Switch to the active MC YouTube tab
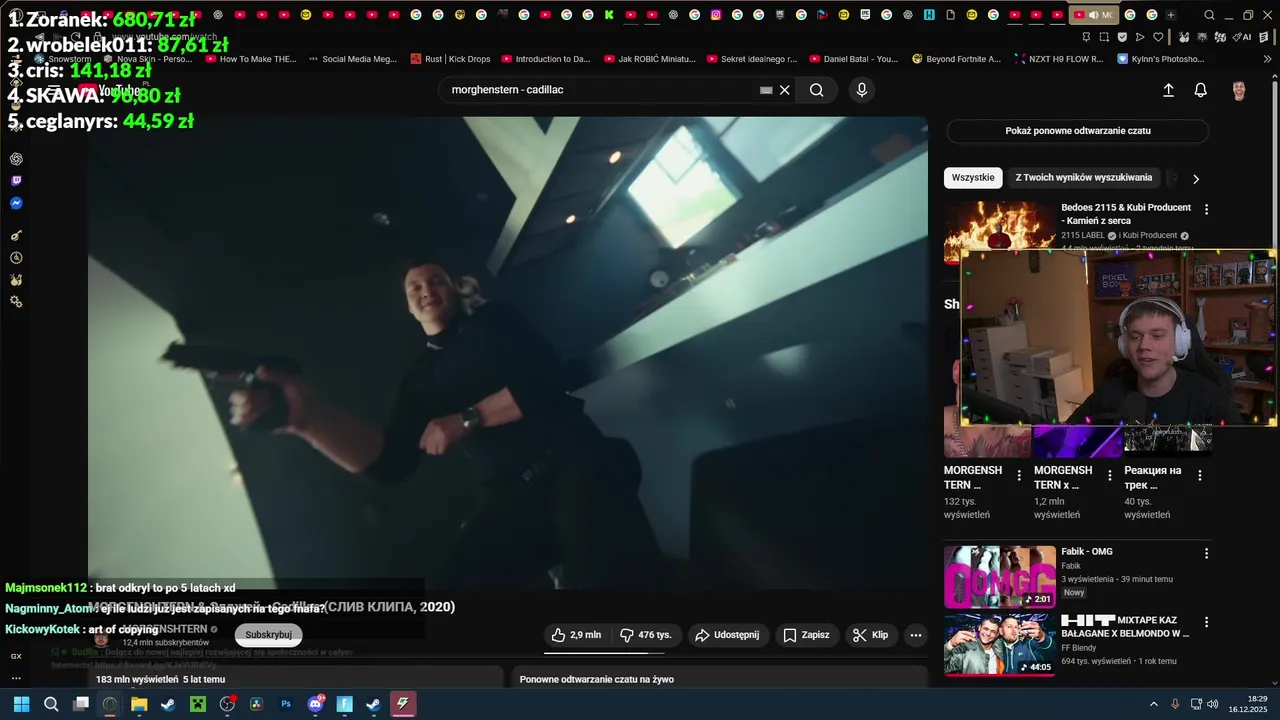 tap(1093, 15)
